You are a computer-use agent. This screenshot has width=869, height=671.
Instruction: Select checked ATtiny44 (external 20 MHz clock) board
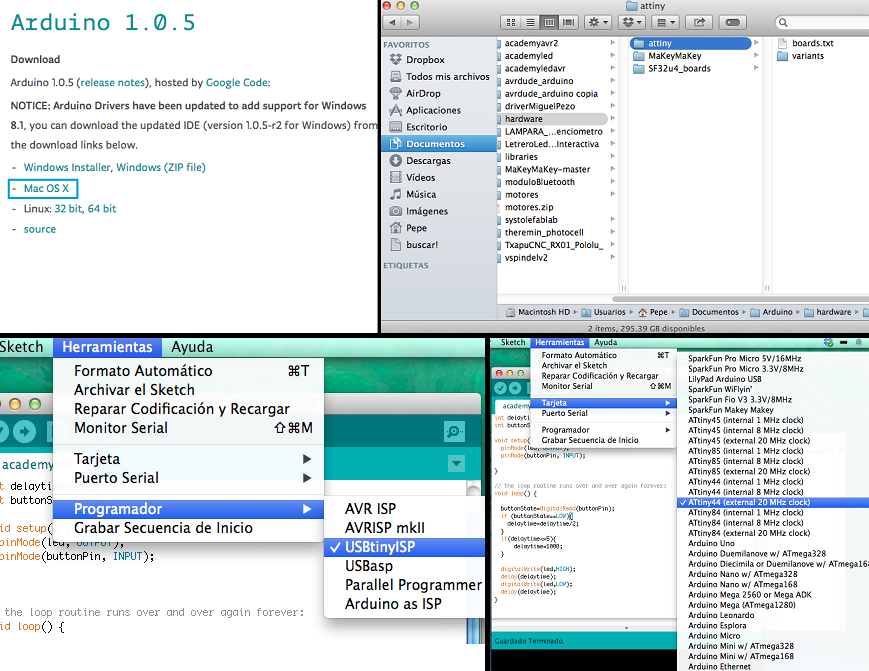pyautogui.click(x=773, y=503)
